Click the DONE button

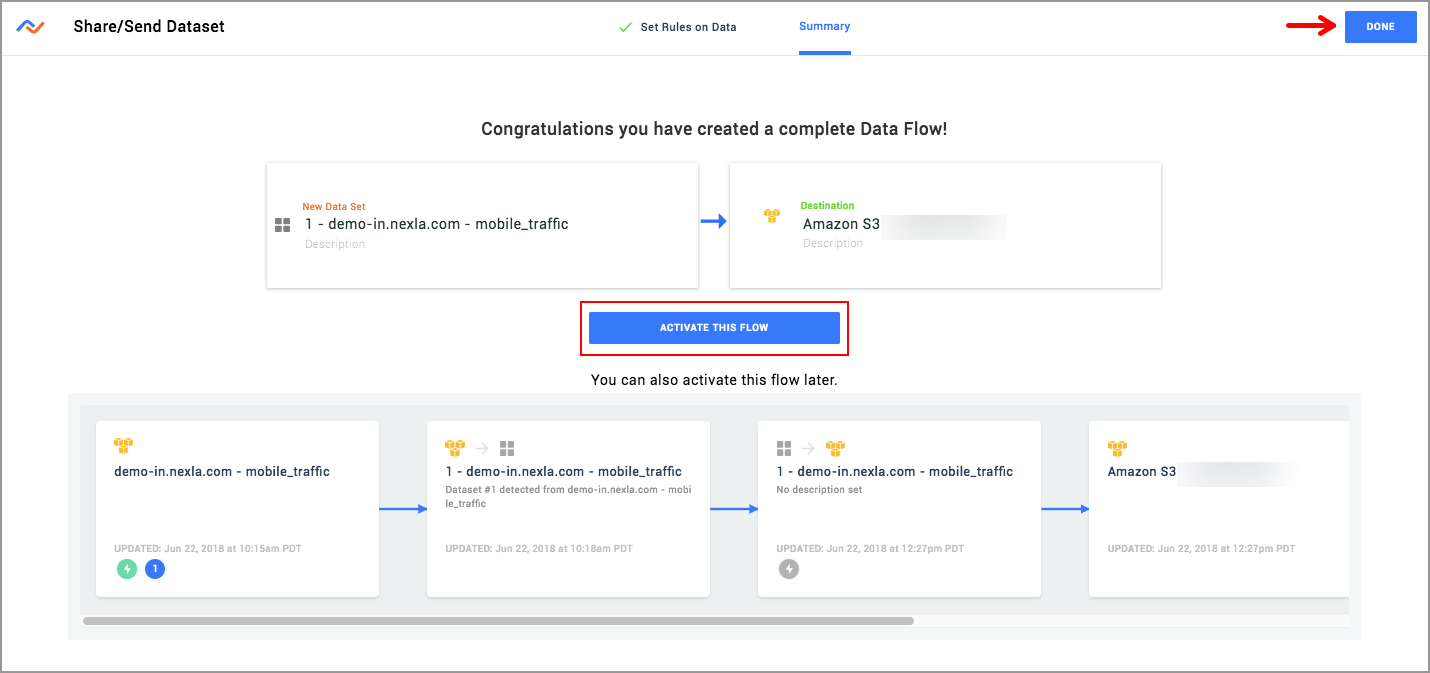pos(1380,27)
